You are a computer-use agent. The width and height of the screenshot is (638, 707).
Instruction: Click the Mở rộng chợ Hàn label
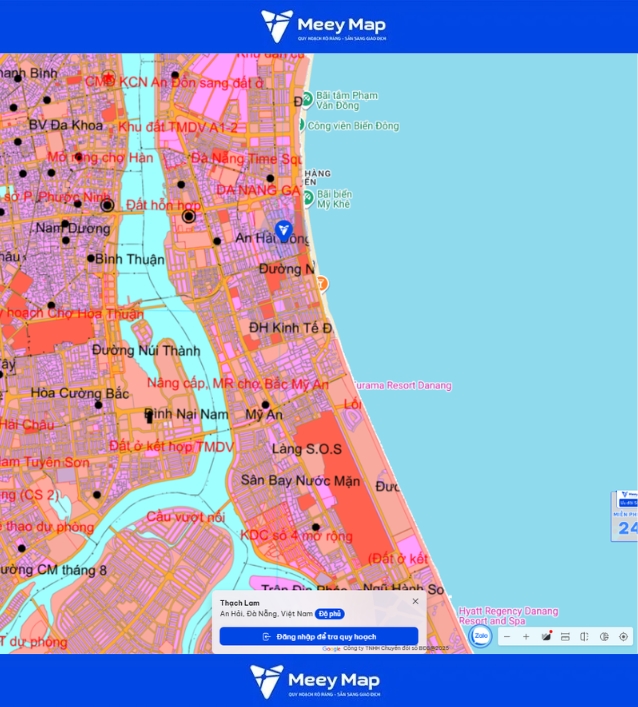[x=100, y=157]
